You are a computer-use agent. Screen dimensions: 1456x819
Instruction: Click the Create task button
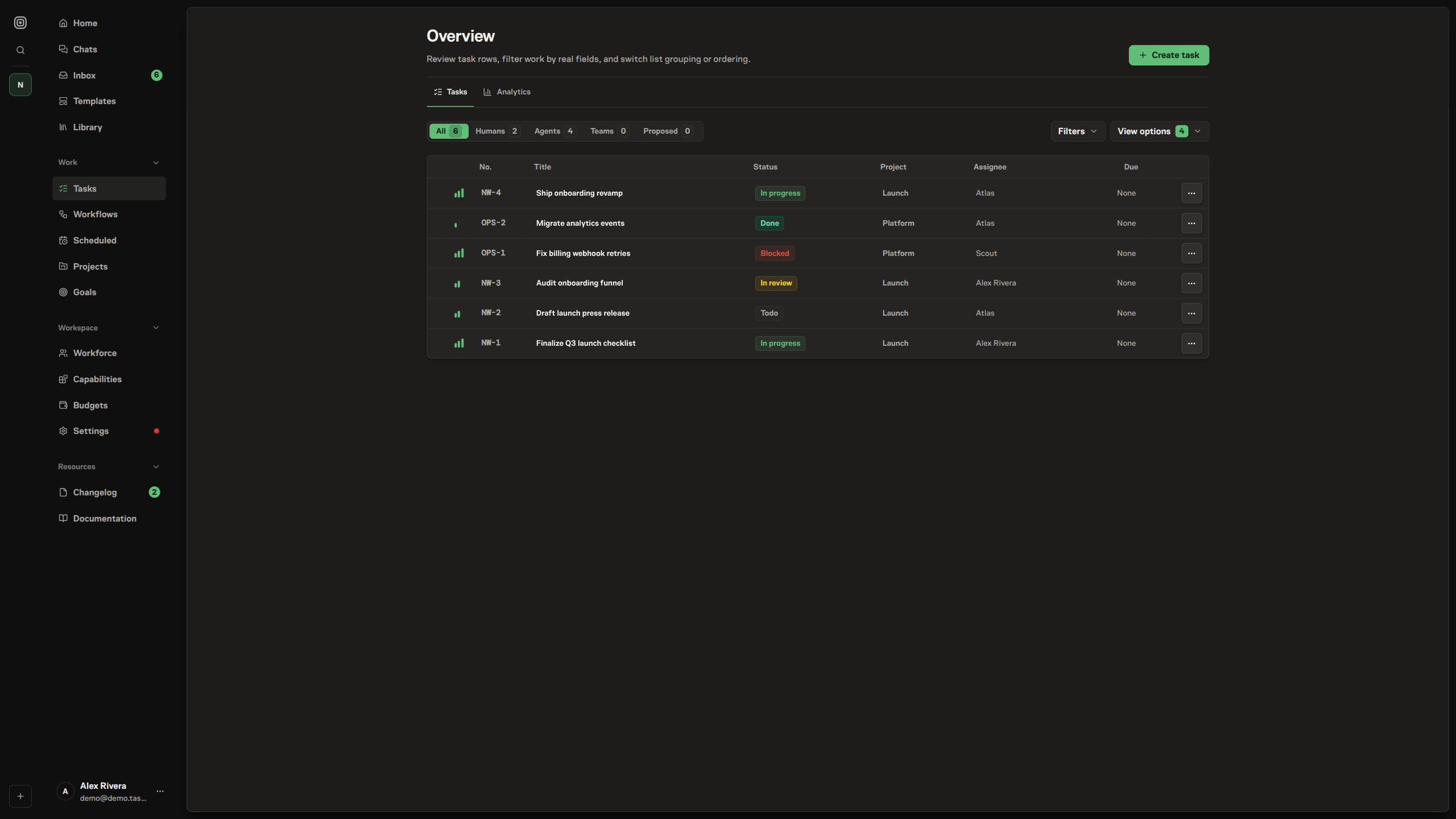coord(1169,55)
